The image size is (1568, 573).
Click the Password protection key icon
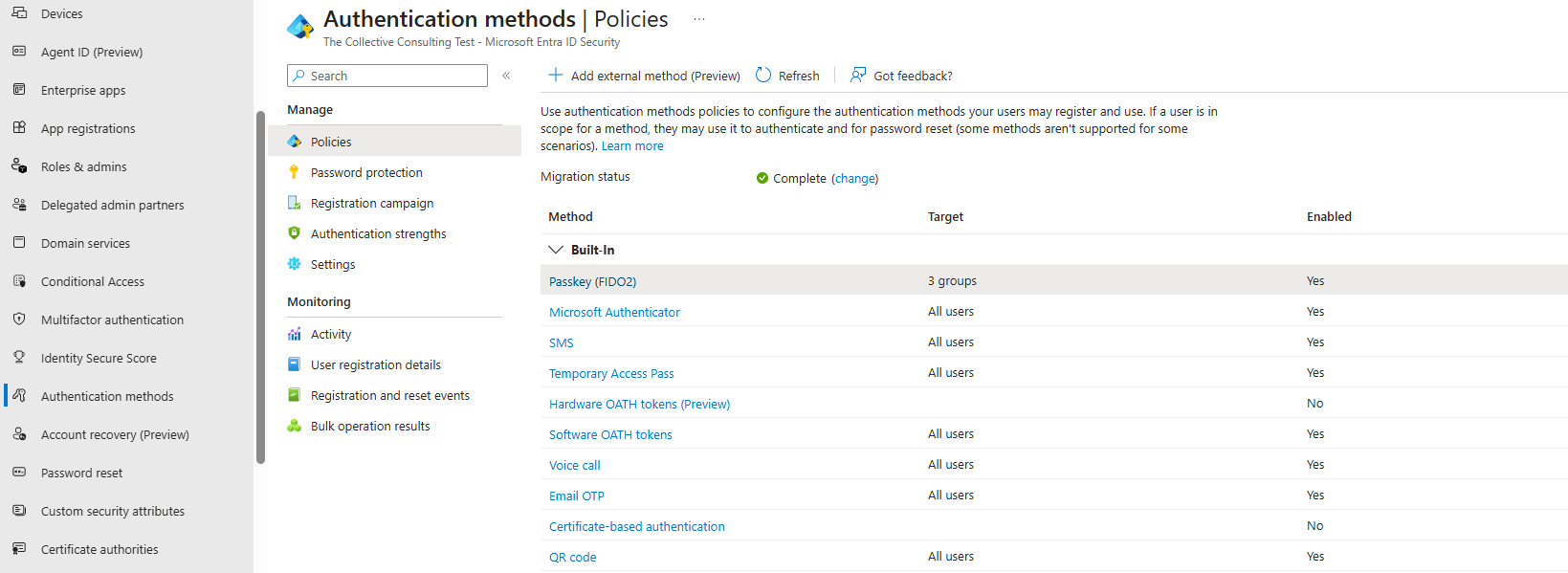click(295, 172)
